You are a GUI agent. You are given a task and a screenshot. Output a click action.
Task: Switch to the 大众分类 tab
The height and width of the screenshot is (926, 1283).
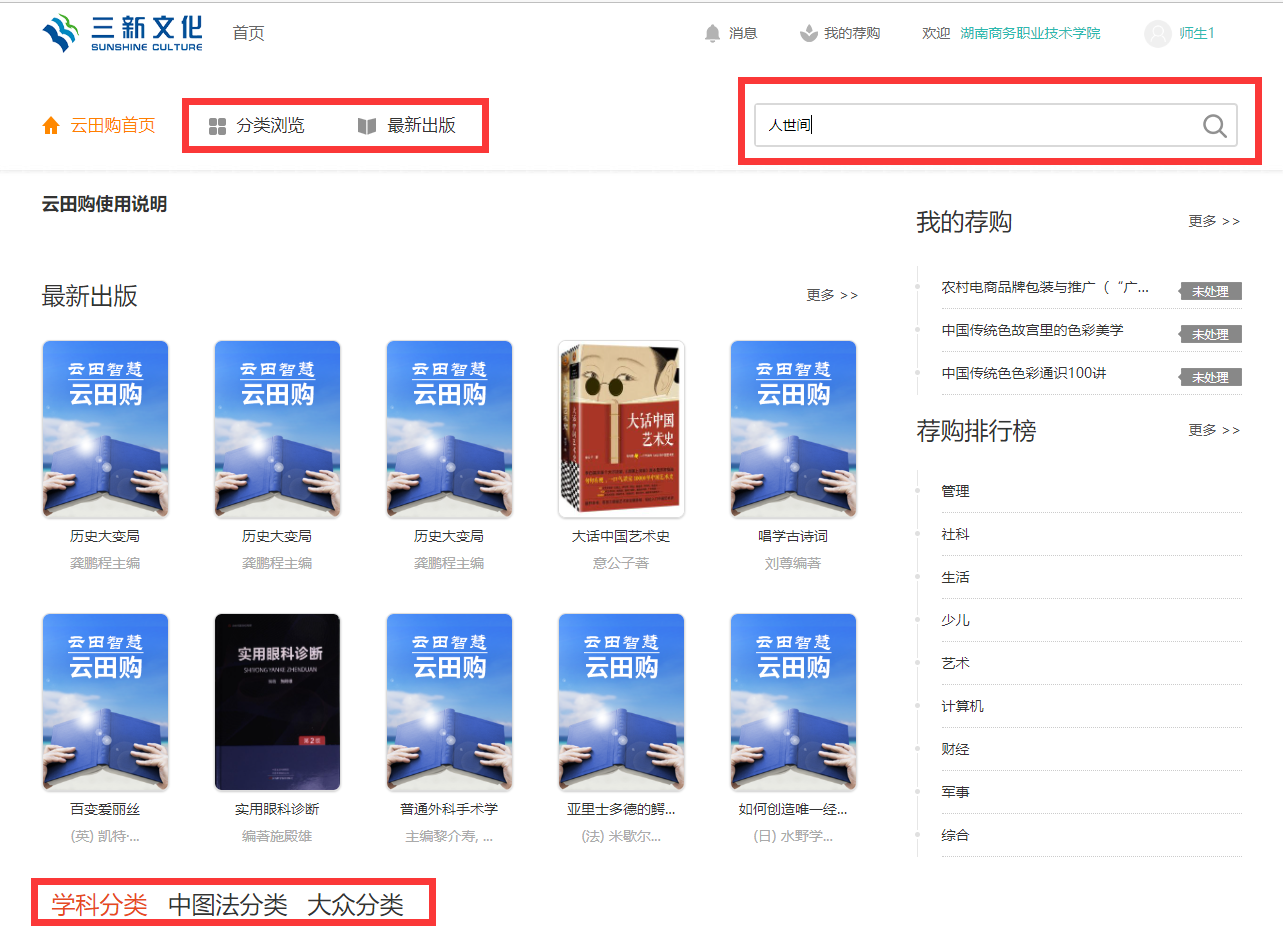coord(355,905)
